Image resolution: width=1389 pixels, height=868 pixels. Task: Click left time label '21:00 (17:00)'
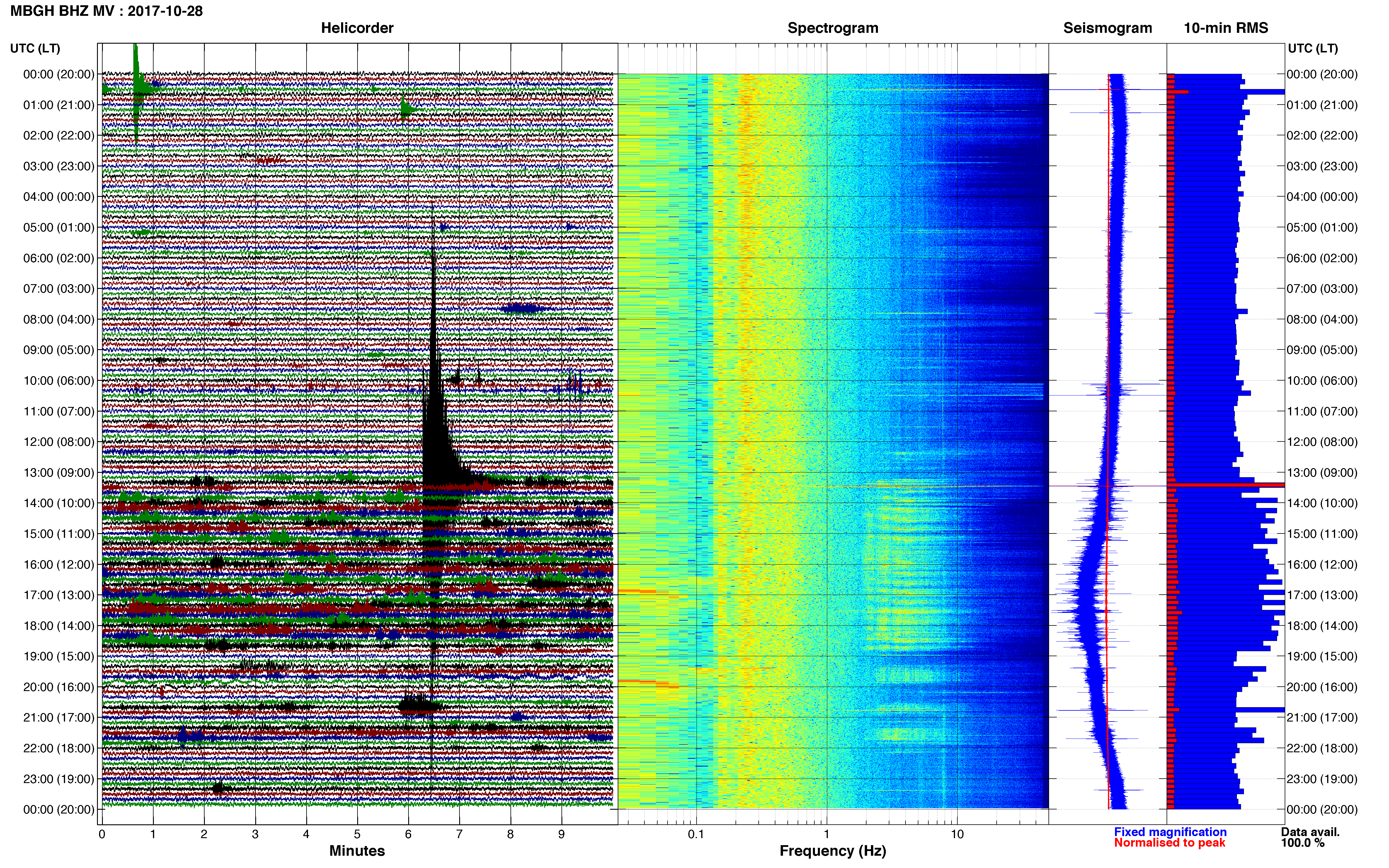click(59, 718)
